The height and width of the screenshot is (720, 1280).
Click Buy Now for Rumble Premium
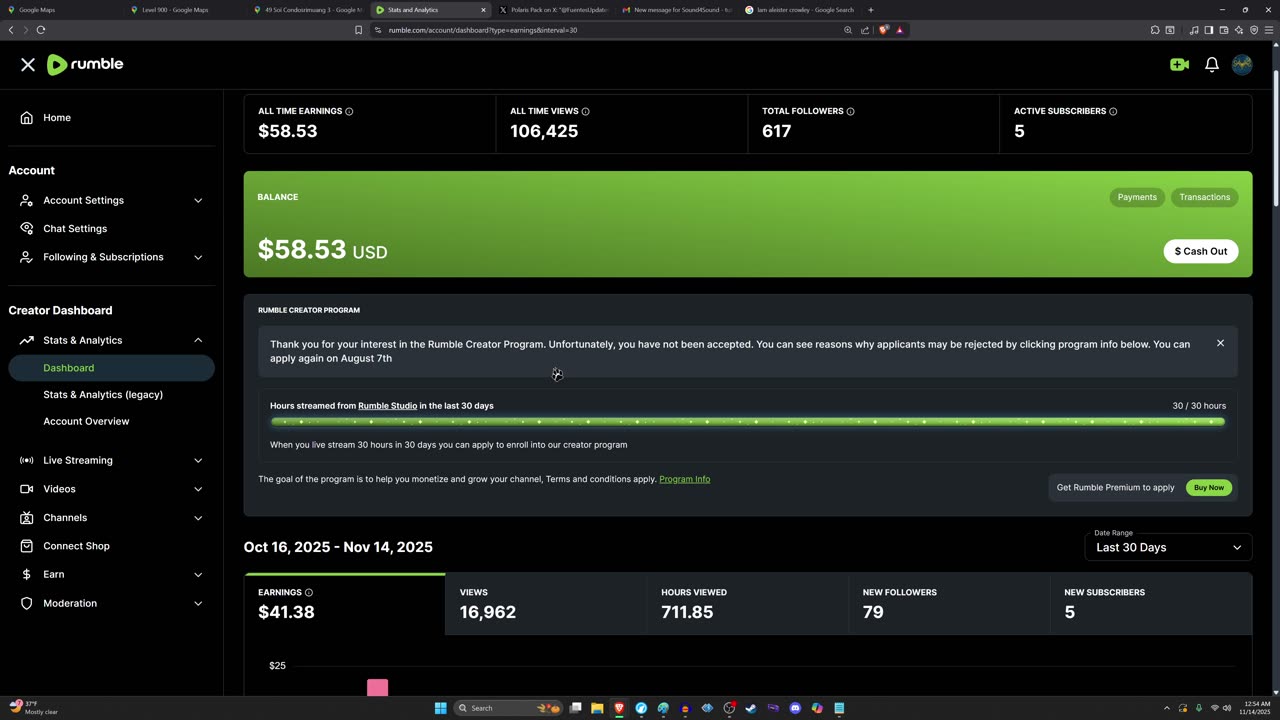click(1209, 488)
